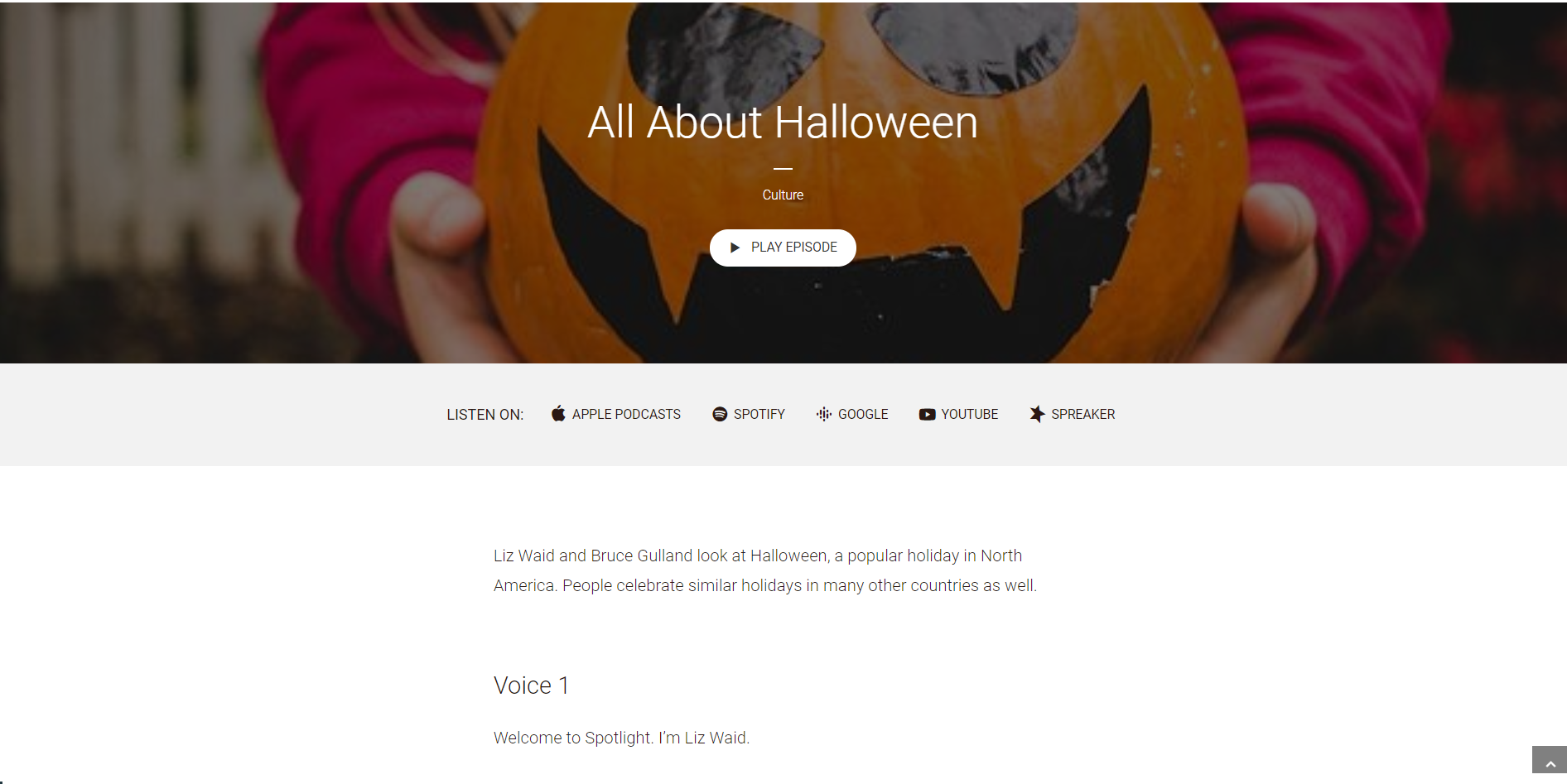Click the Welcome to Spotlight sentence

click(x=621, y=738)
